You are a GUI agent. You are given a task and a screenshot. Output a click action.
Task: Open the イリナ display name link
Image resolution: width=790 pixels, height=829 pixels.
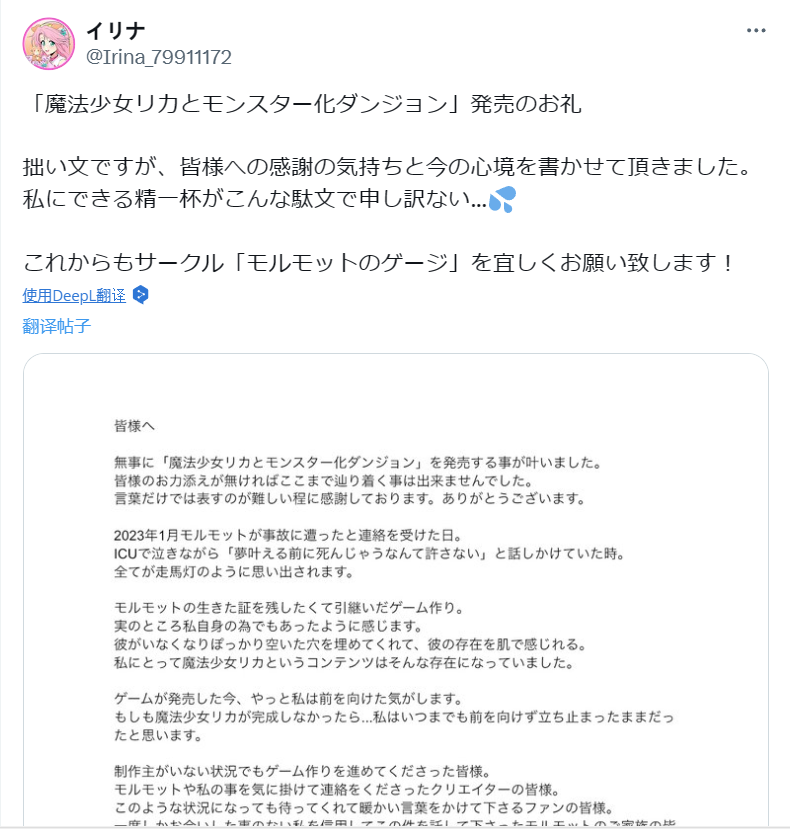(x=116, y=31)
